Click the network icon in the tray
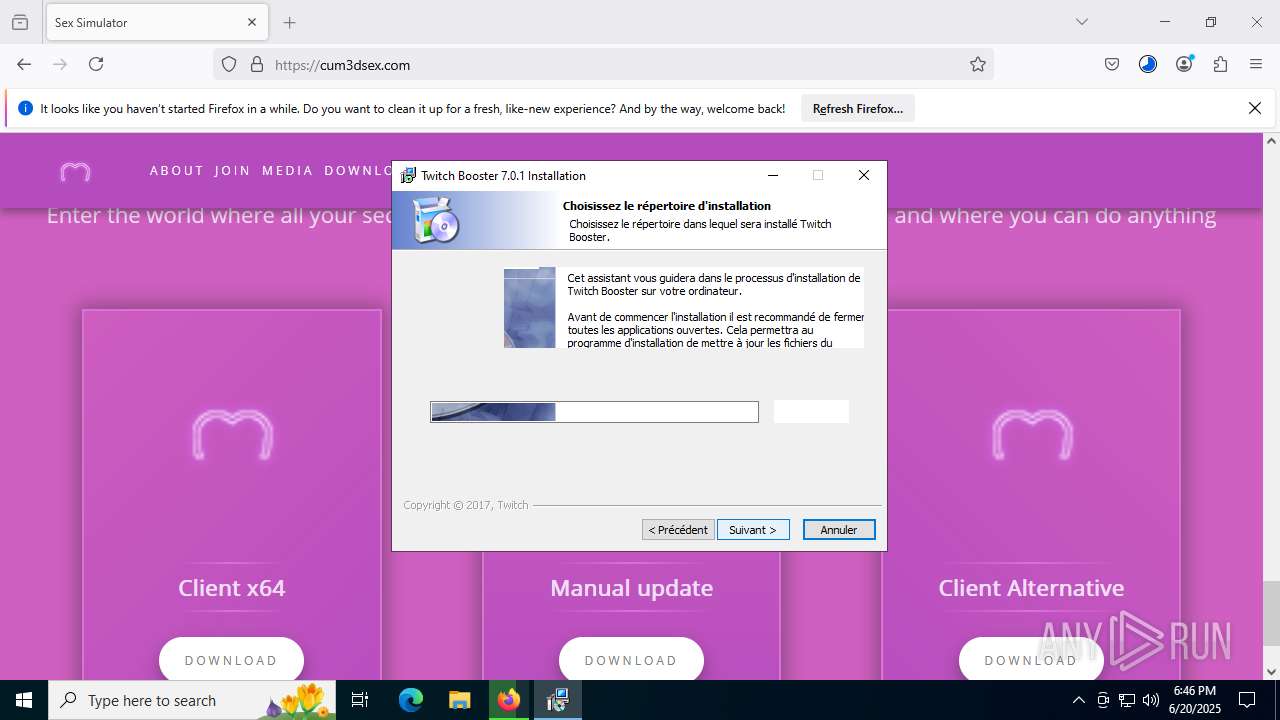This screenshot has width=1280, height=720. point(1127,700)
